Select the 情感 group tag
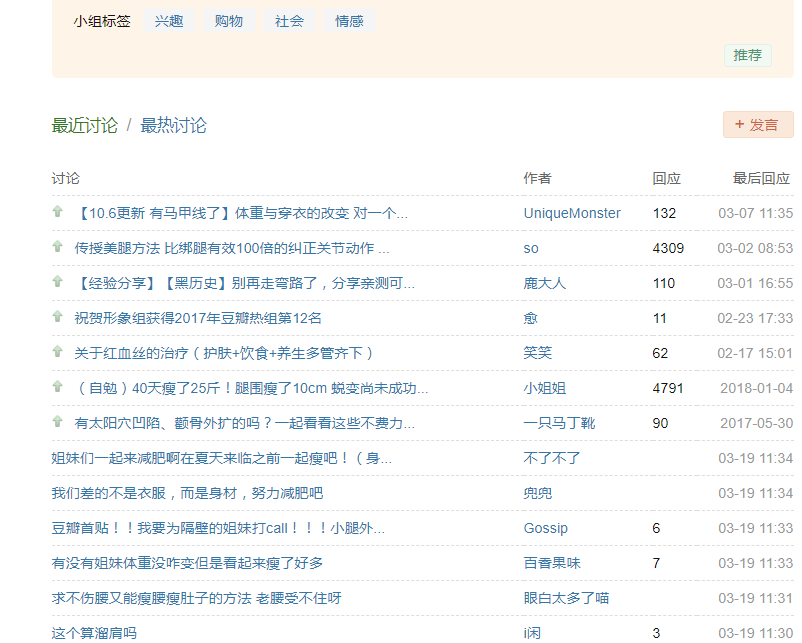802x643 pixels. [x=349, y=21]
